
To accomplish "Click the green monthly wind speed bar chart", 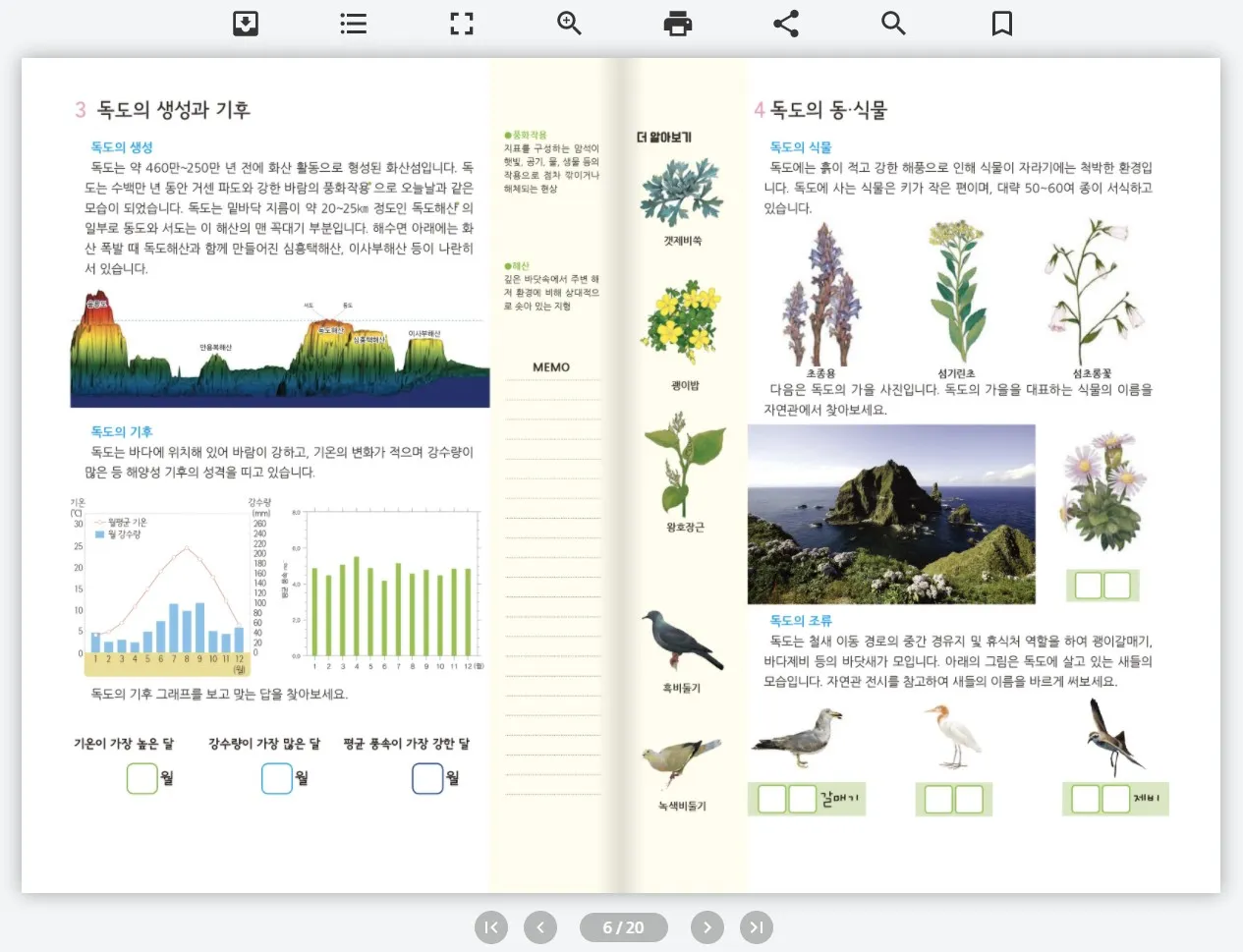I will click(390, 587).
